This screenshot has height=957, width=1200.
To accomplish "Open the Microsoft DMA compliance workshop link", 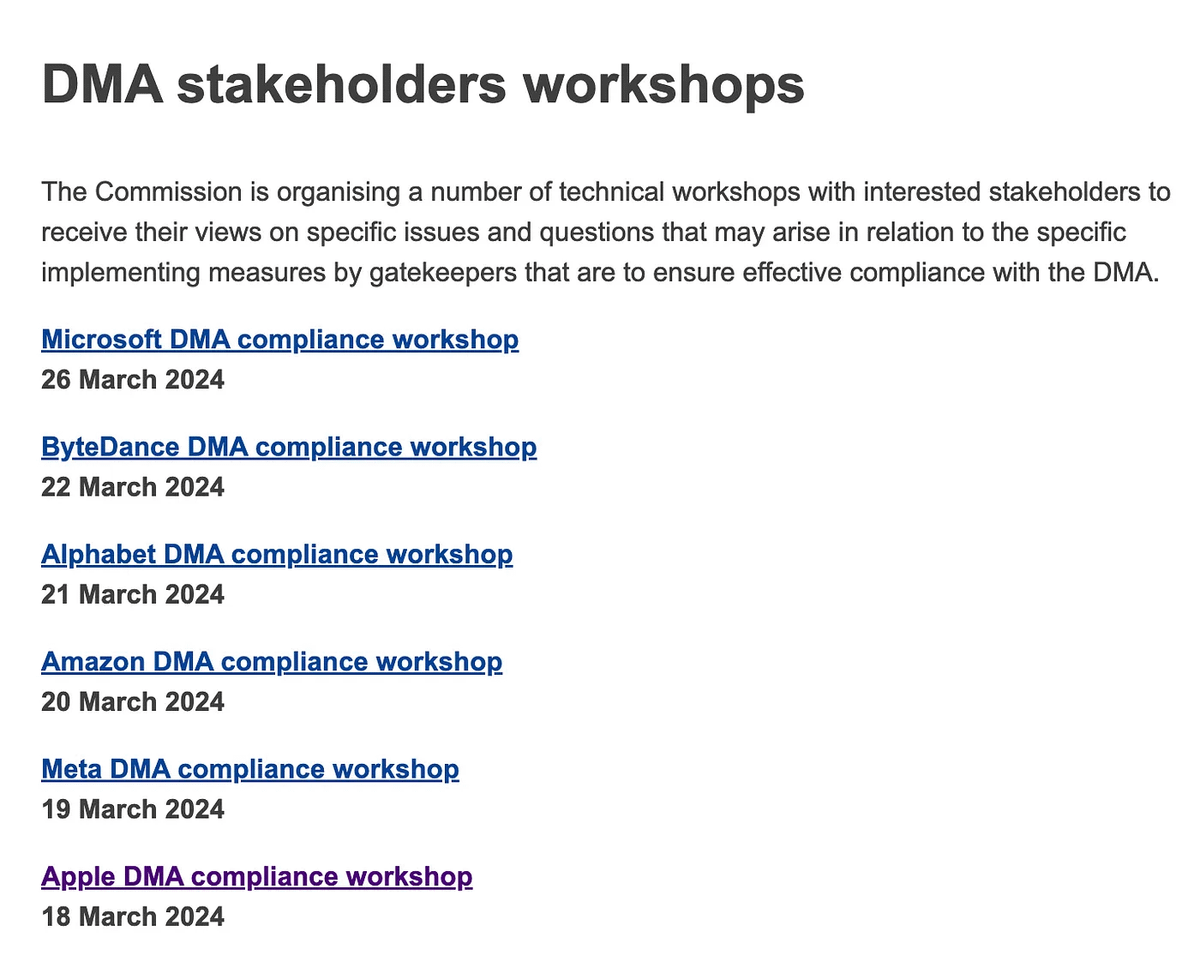I will [x=280, y=340].
